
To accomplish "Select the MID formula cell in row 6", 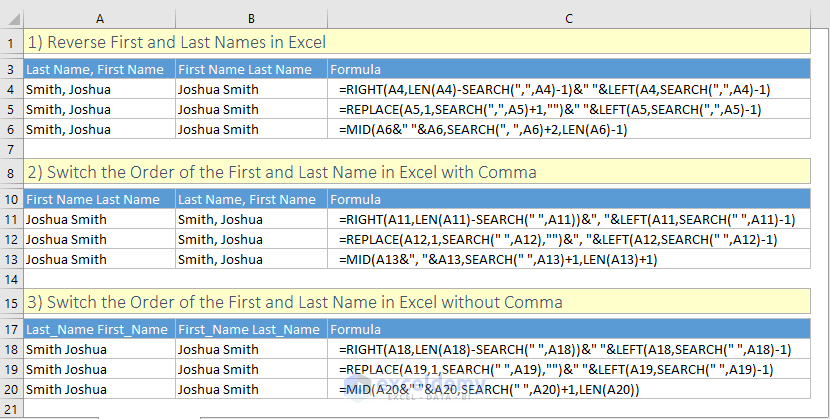I will pyautogui.click(x=569, y=130).
